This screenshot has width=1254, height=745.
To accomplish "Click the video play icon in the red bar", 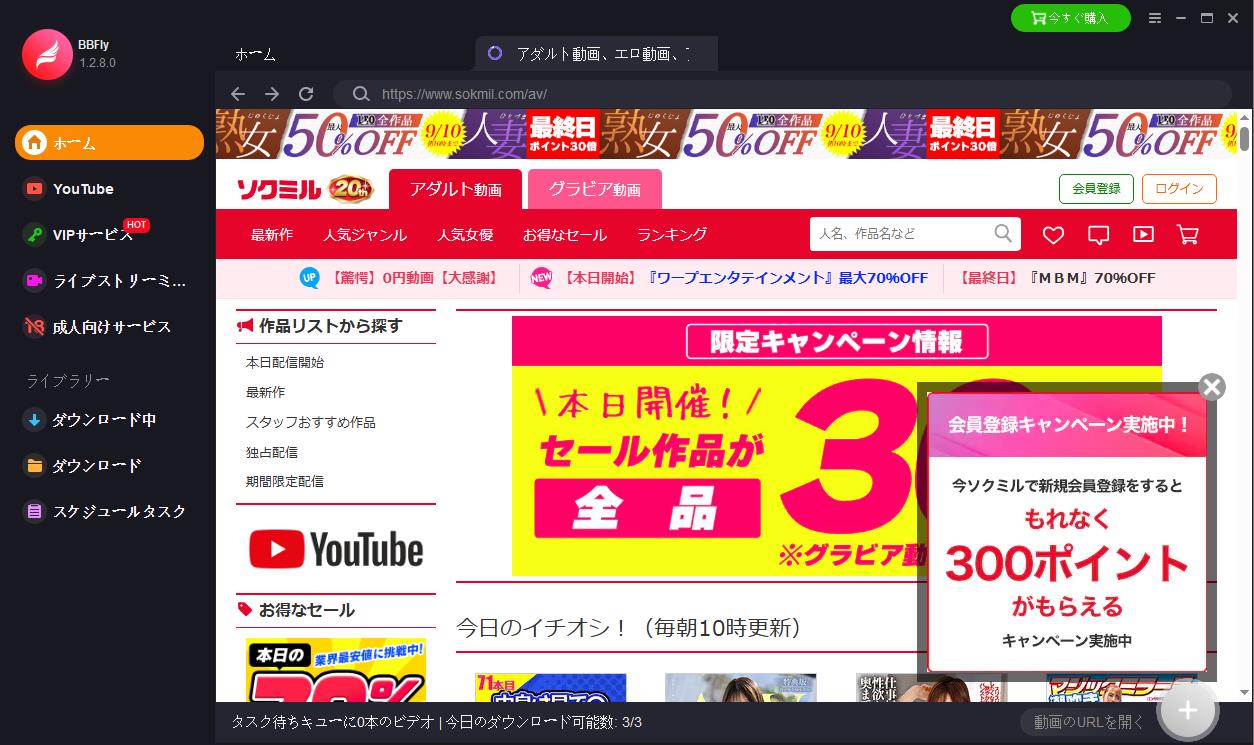I will click(x=1143, y=234).
